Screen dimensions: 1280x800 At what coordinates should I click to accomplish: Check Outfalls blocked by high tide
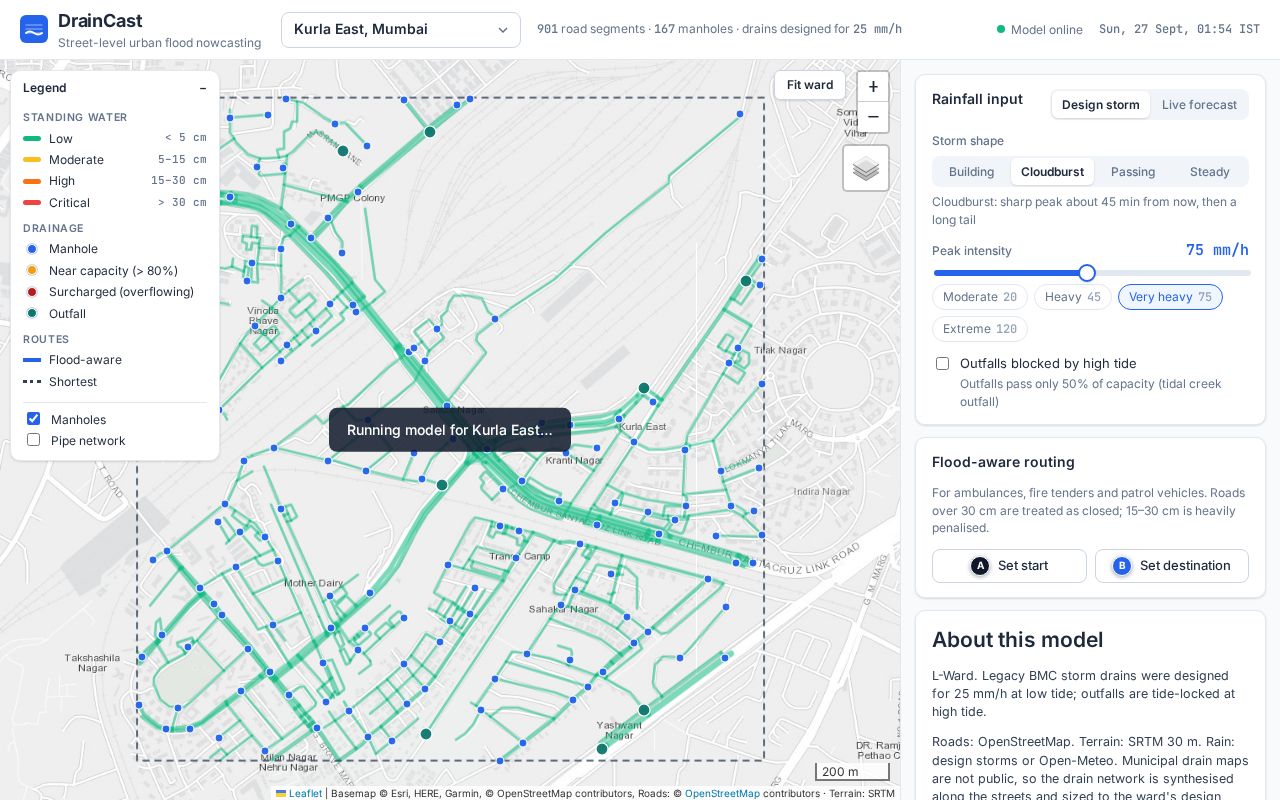click(942, 364)
